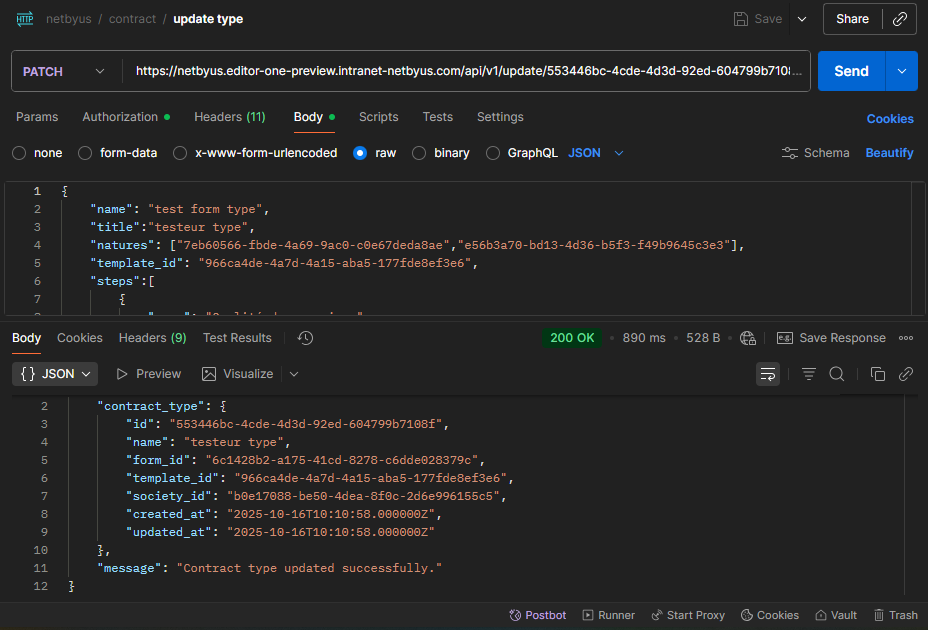Click the Beautify link
The height and width of the screenshot is (630, 928).
pyautogui.click(x=889, y=153)
